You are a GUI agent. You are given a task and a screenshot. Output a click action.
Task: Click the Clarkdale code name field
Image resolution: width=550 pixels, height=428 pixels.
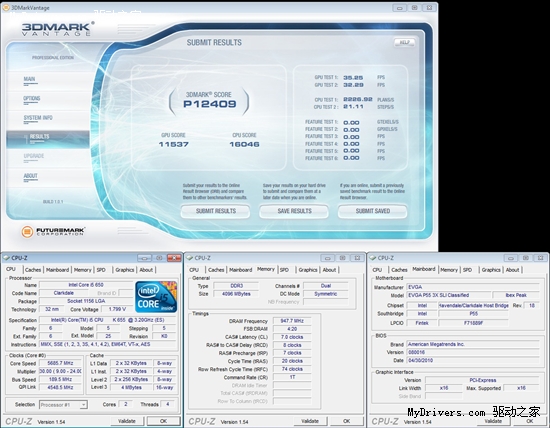(63, 293)
